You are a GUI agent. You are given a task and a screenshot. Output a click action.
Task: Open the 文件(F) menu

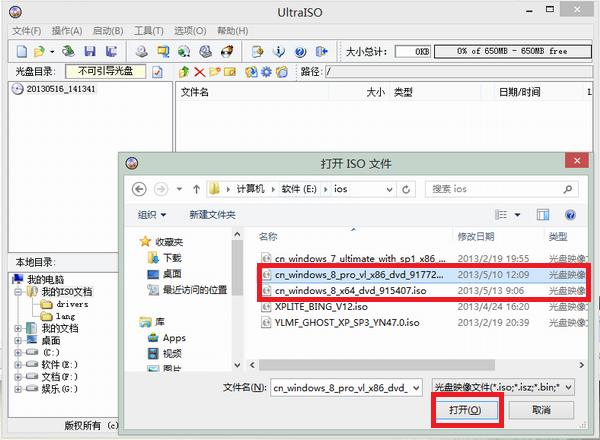point(26,31)
